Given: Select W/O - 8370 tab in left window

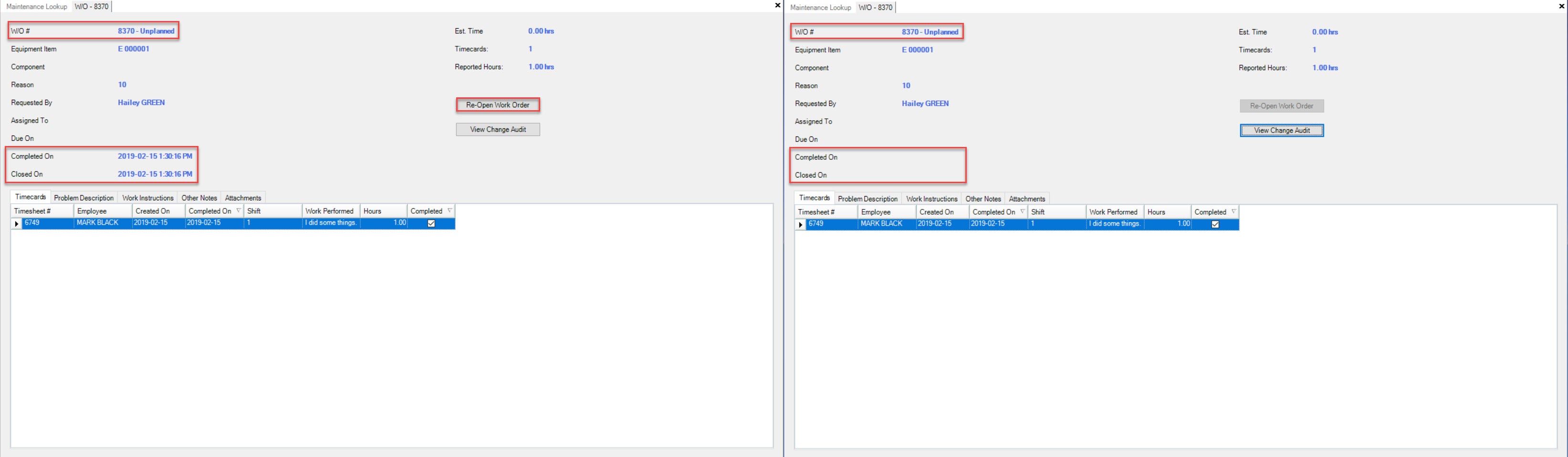Looking at the screenshot, I should tap(92, 7).
